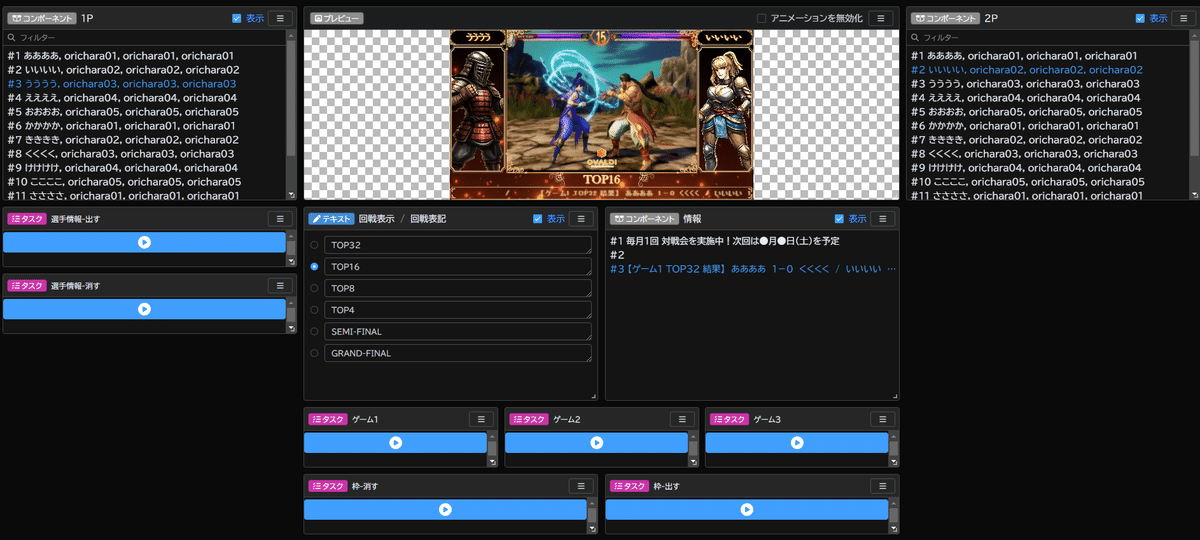Click the タスク badge of ゲーム1 panel
The image size is (1200, 540).
pyautogui.click(x=328, y=419)
